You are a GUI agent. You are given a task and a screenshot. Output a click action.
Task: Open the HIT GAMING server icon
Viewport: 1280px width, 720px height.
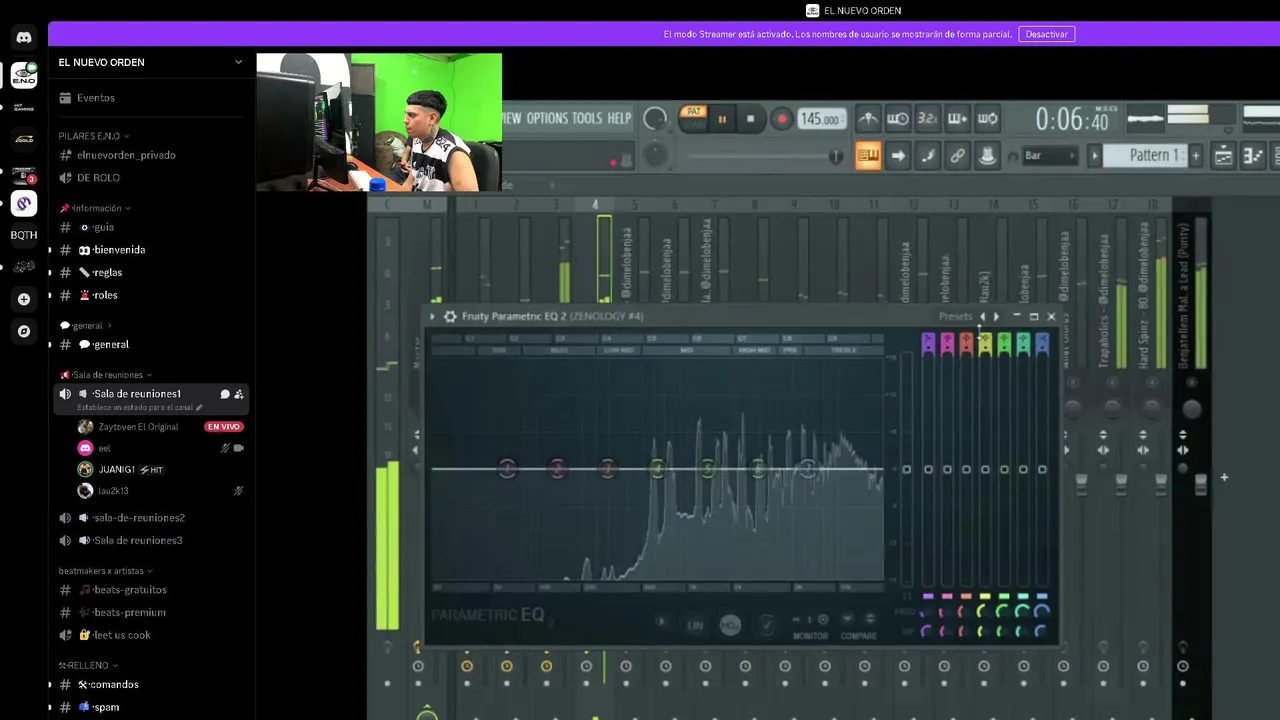pyautogui.click(x=24, y=107)
